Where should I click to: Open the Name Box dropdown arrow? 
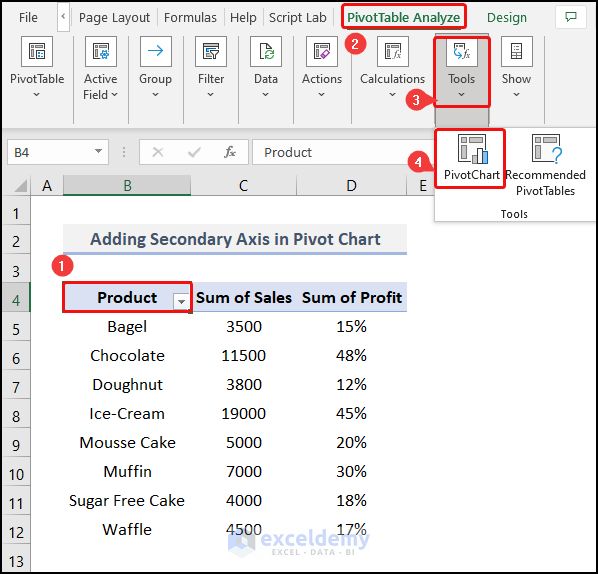tap(98, 151)
